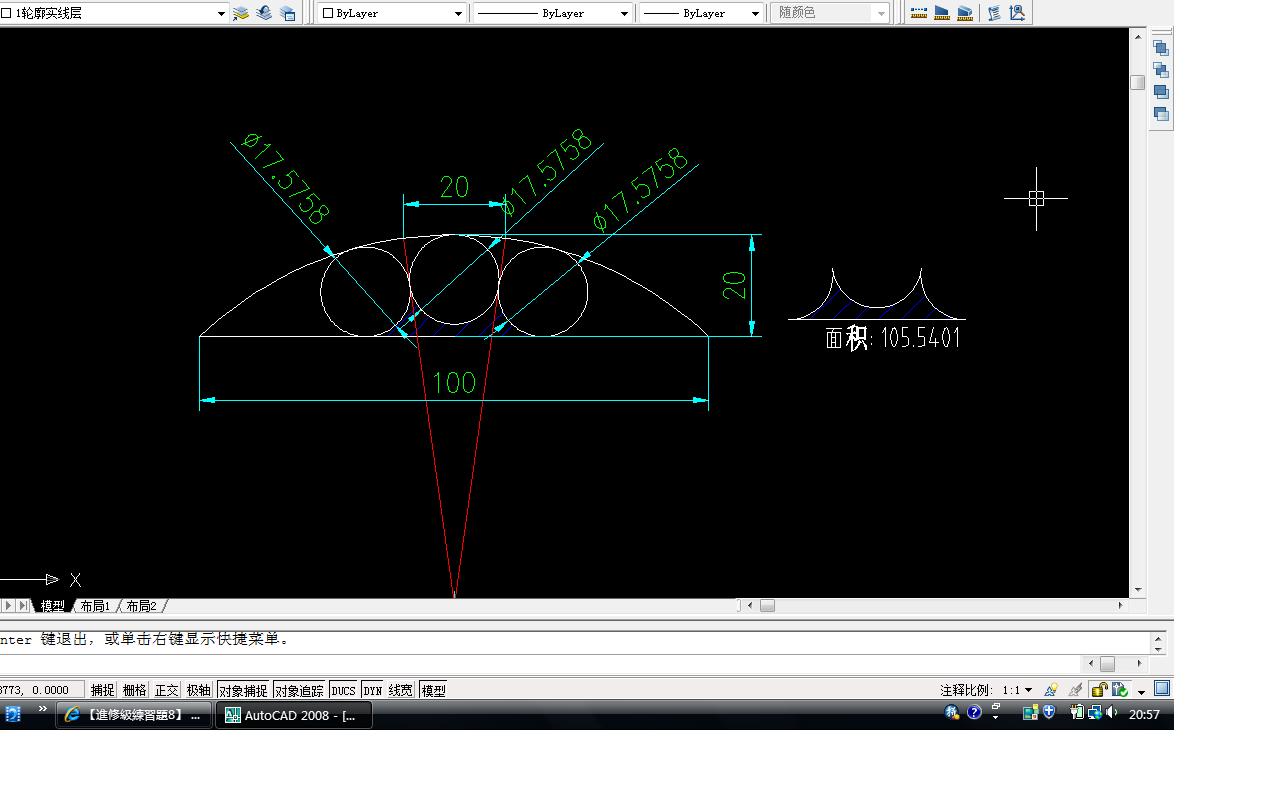The width and height of the screenshot is (1280, 800).
Task: Toggle DYN dynamic input
Action: 372,690
